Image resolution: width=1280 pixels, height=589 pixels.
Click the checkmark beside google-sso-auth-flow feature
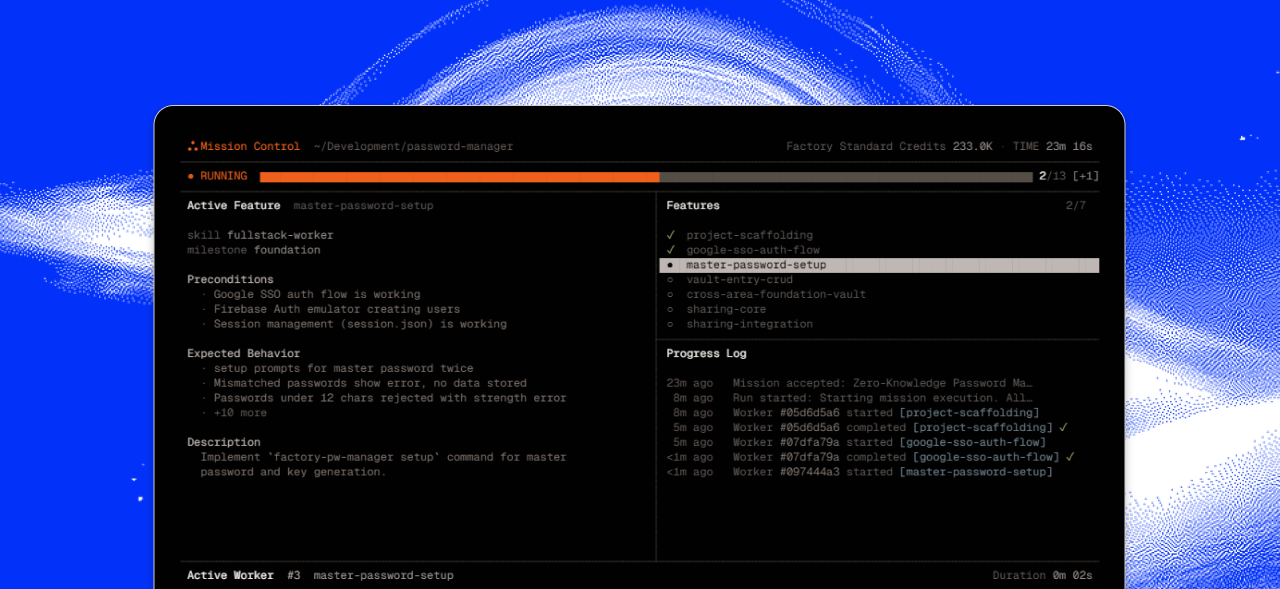click(671, 250)
